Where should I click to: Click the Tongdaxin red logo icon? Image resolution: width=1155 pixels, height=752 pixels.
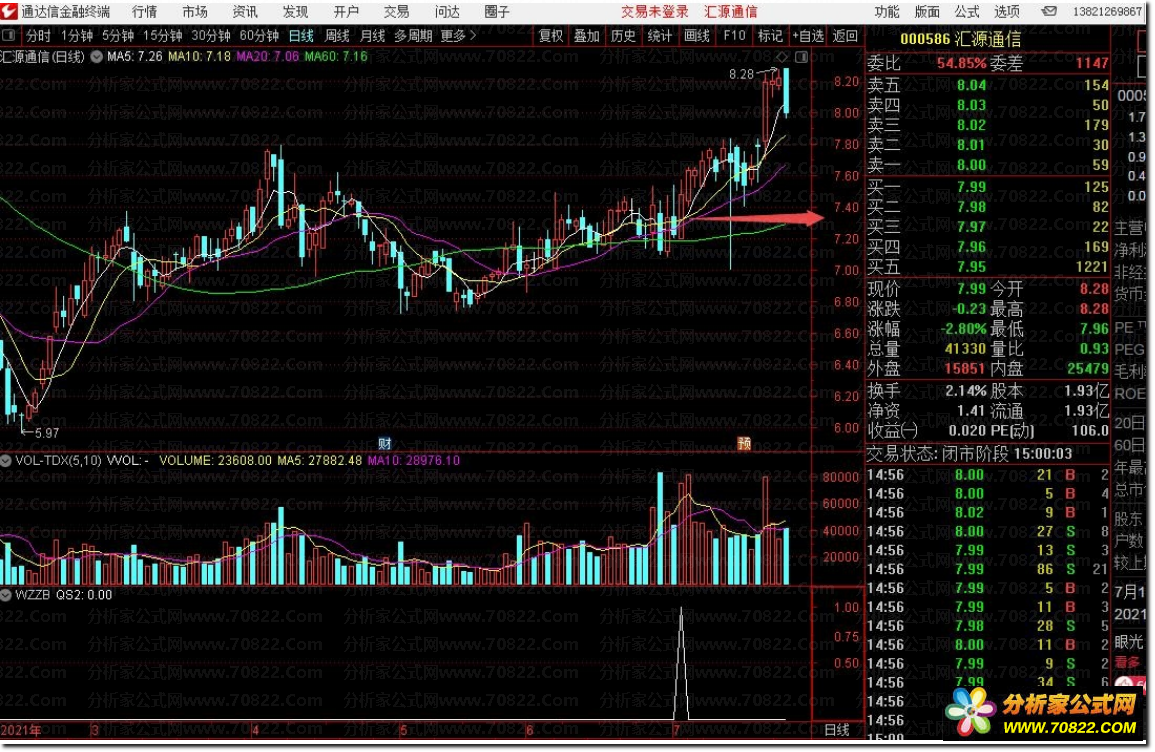[x=9, y=11]
